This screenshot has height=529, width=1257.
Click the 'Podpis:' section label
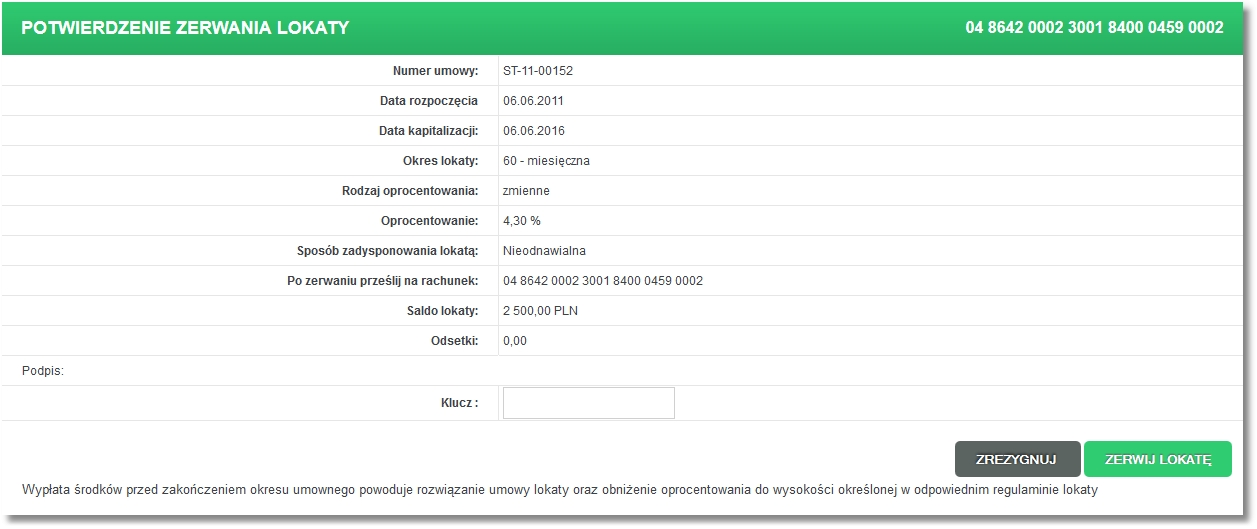(42, 371)
